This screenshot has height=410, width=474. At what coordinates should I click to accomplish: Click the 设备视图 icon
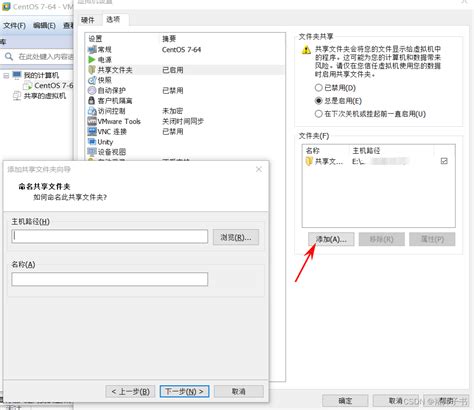(92, 152)
